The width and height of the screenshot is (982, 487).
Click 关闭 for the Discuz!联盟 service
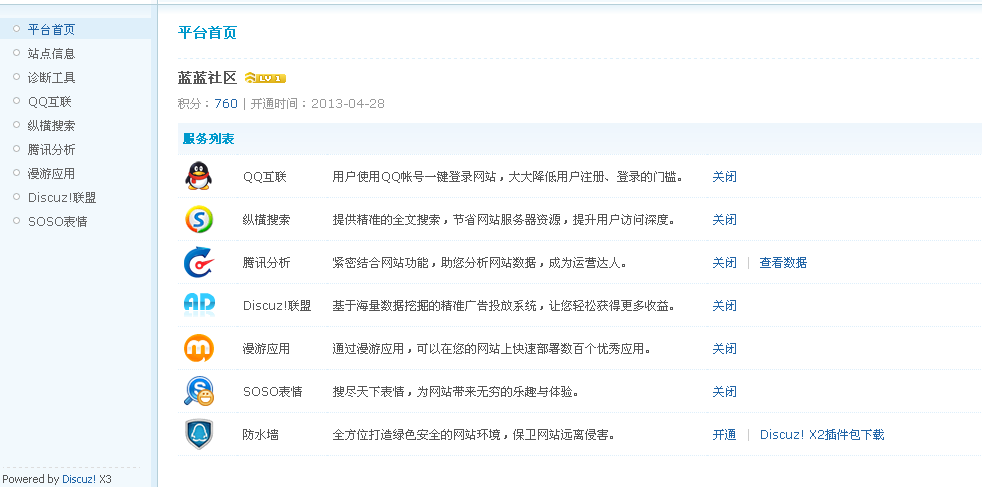(724, 305)
